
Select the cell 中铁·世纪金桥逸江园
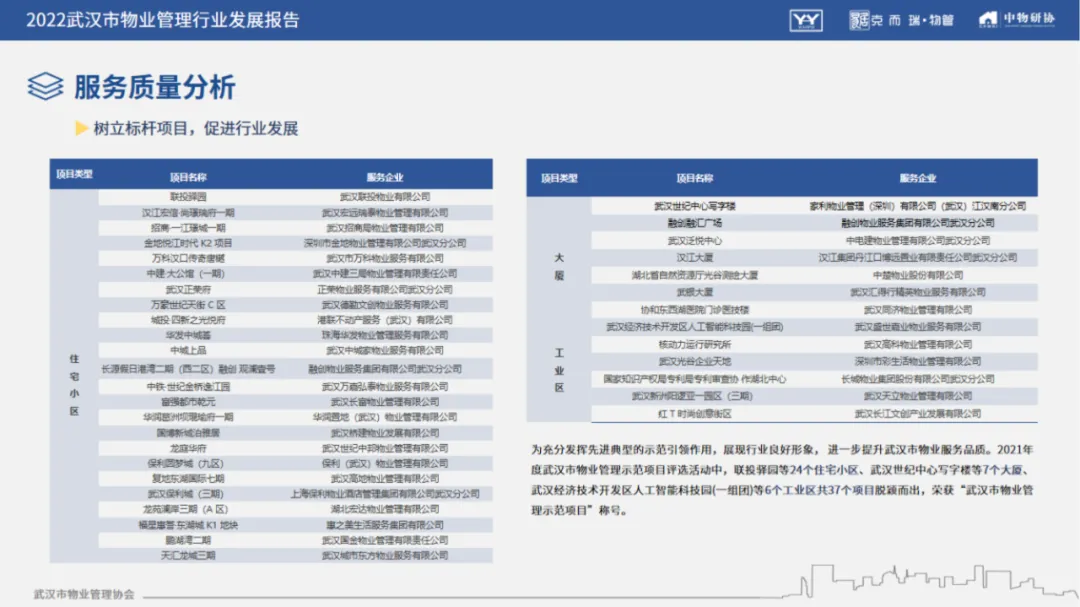tap(188, 387)
